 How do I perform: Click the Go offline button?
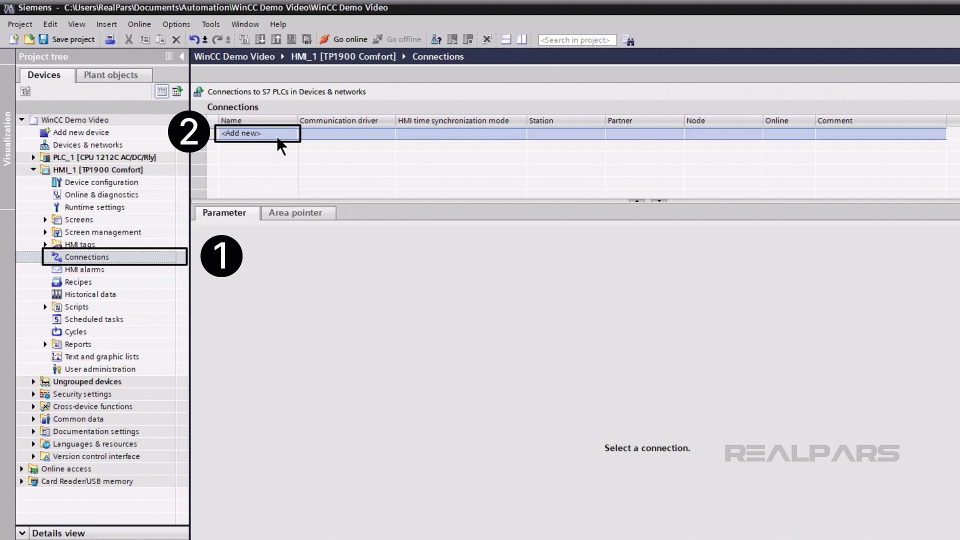point(397,39)
